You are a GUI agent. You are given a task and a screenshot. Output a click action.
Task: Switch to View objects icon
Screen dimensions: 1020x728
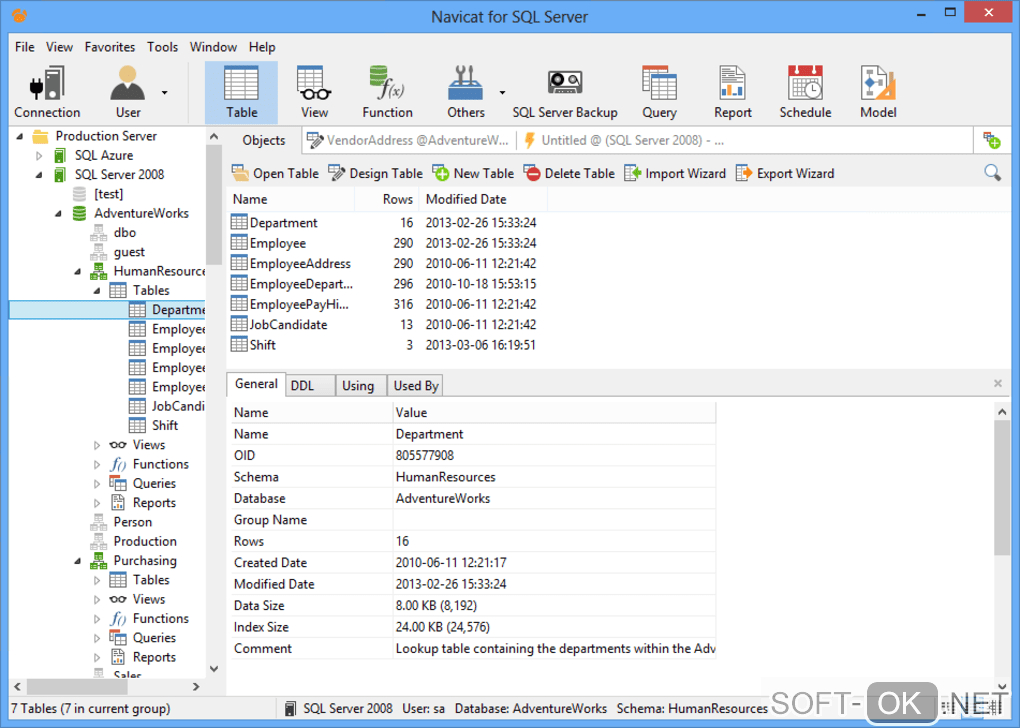click(x=314, y=92)
